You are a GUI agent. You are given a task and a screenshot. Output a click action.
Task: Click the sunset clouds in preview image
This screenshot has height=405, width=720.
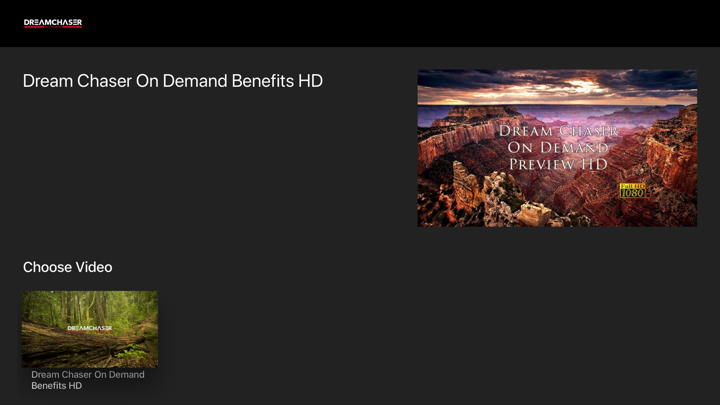(557, 86)
